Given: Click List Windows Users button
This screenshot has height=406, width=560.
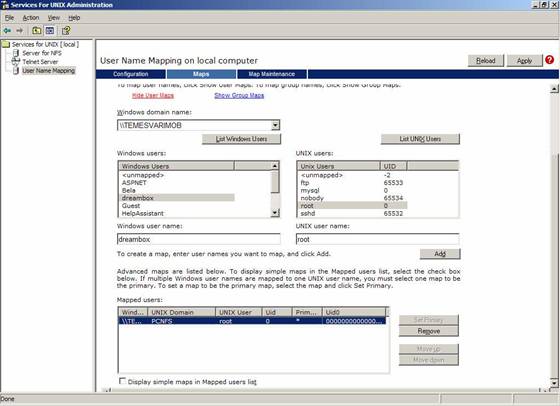Looking at the screenshot, I should 241,139.
